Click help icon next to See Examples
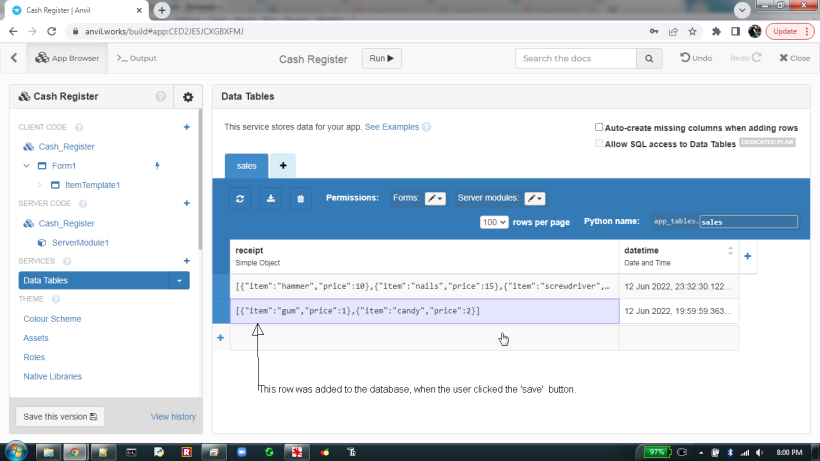This screenshot has height=461, width=820. click(x=427, y=128)
